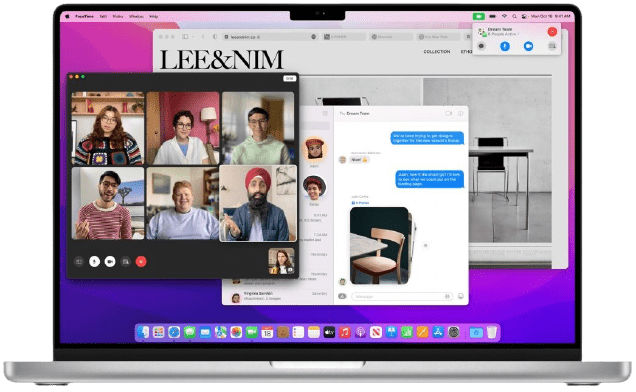Screen dimensions: 636x392
Task: Click the Safari address bar
Action: pos(270,37)
